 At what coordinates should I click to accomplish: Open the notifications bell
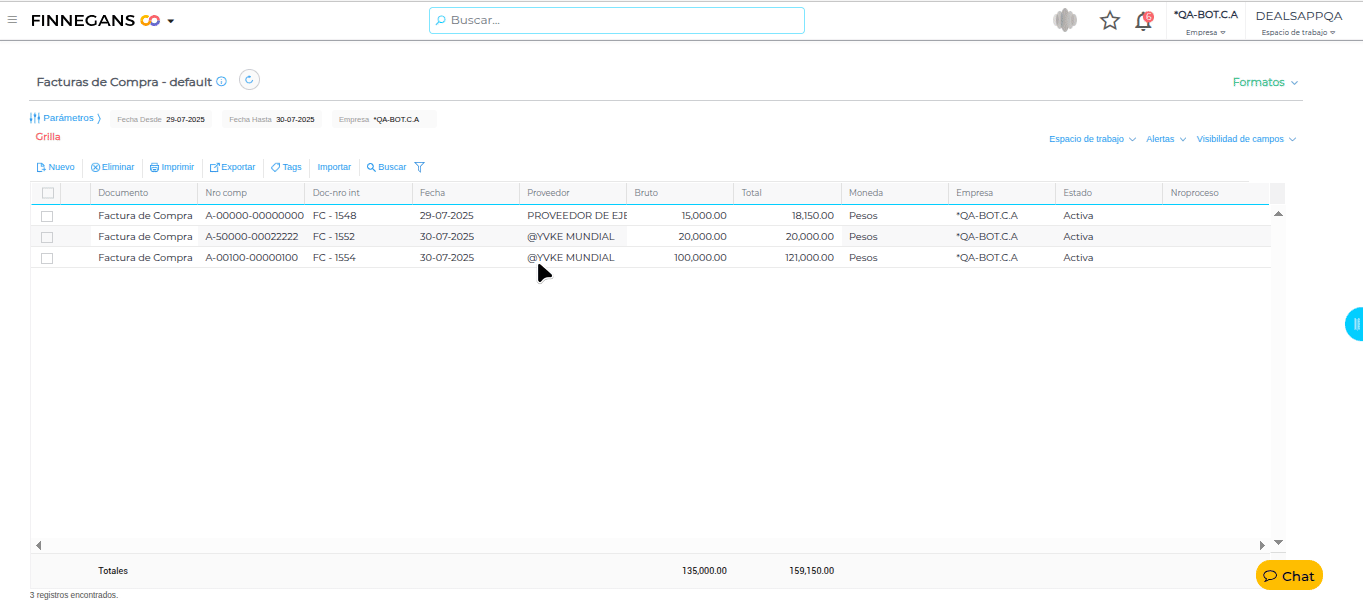pyautogui.click(x=1144, y=20)
